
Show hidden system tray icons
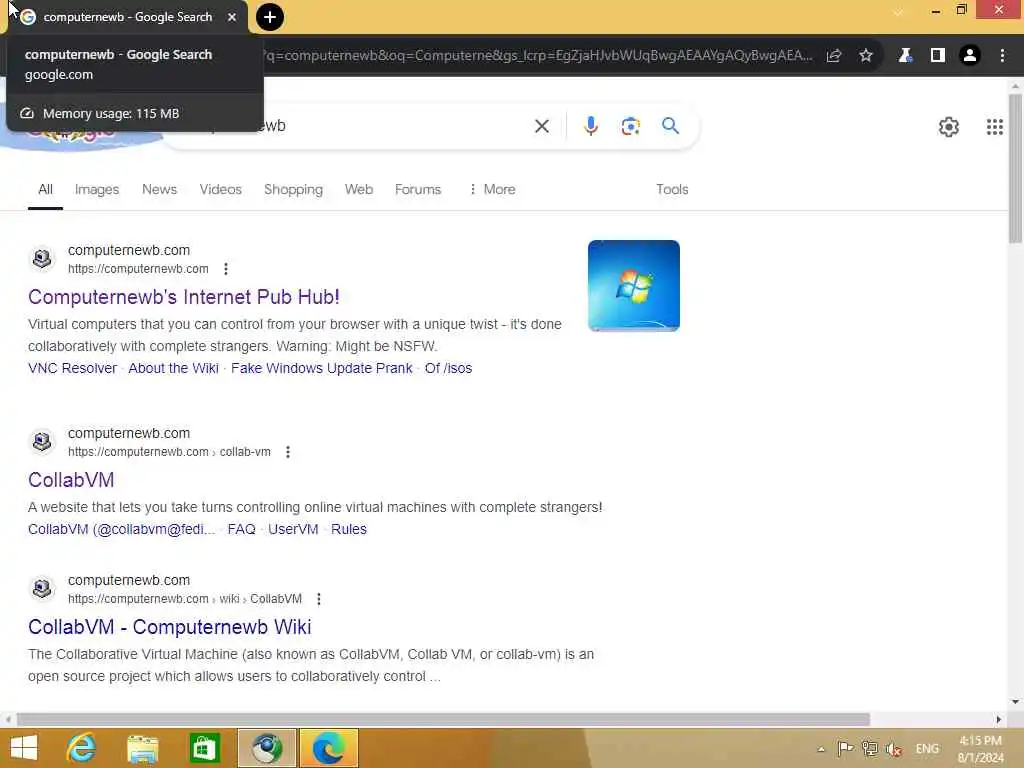(821, 749)
